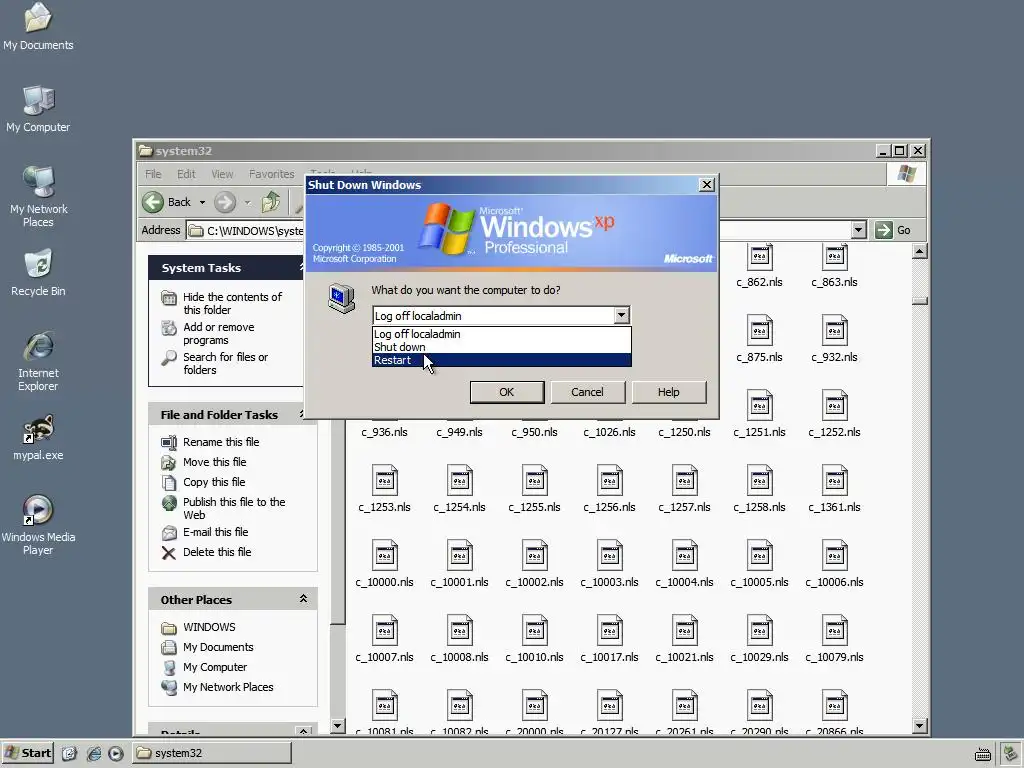Select Internet Explorer desktop icon
The height and width of the screenshot is (768, 1024).
pos(38,361)
